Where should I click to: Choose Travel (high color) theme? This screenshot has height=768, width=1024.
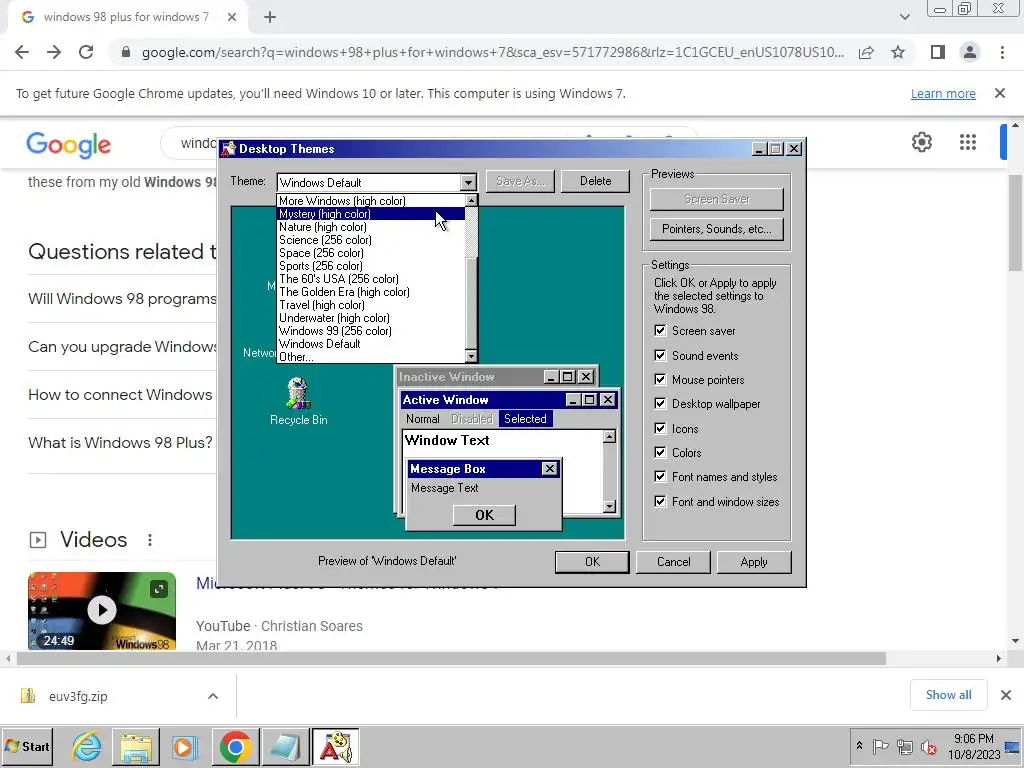click(371, 305)
